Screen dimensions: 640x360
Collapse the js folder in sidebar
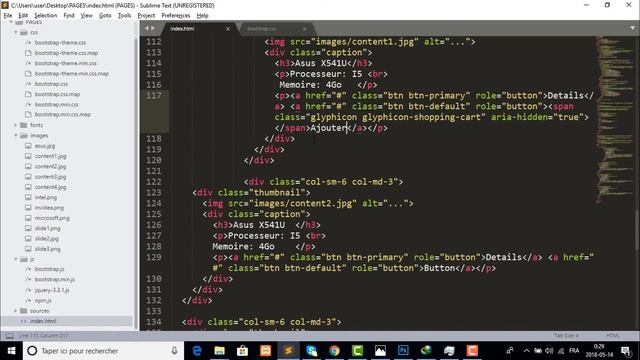16,259
